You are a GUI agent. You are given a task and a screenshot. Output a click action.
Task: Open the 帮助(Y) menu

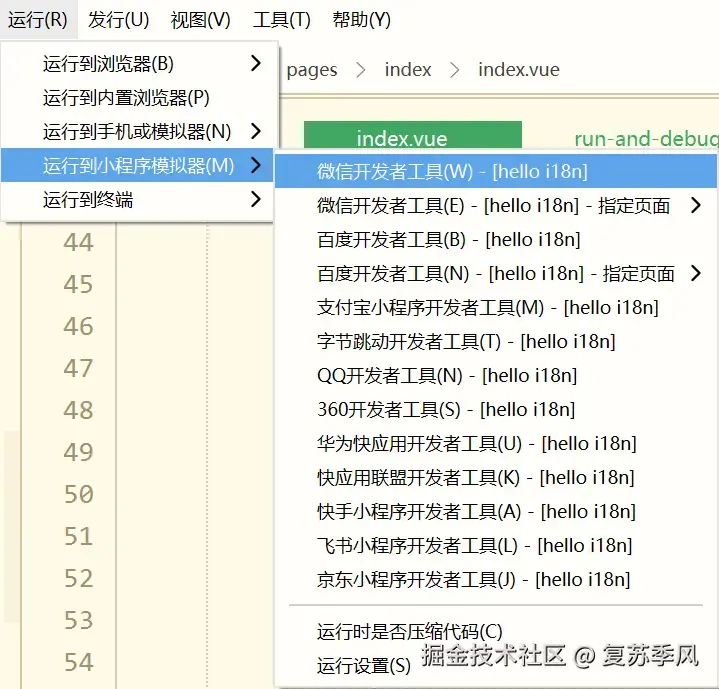(361, 20)
